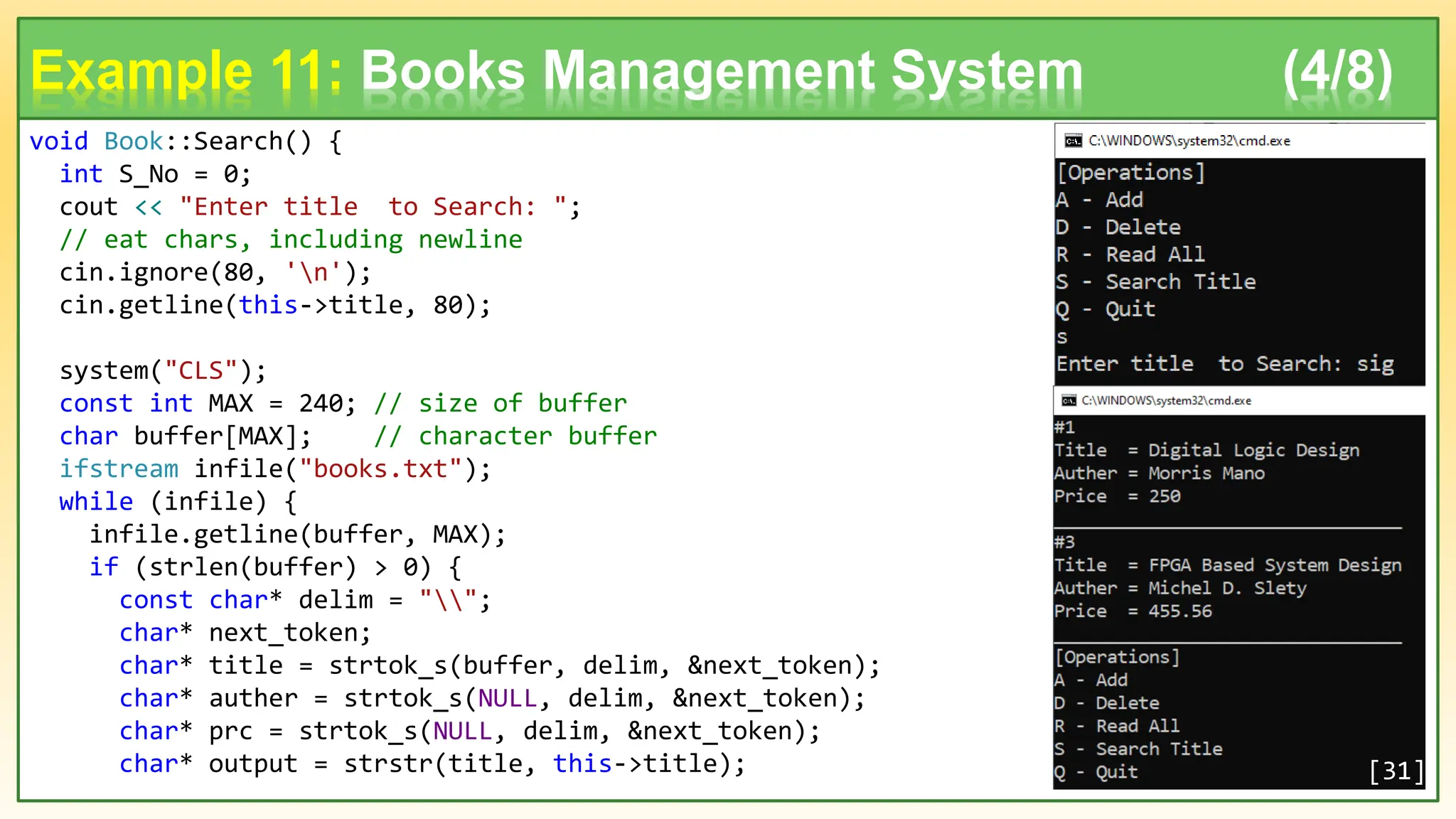Click the "Books Management System" title

[721, 71]
